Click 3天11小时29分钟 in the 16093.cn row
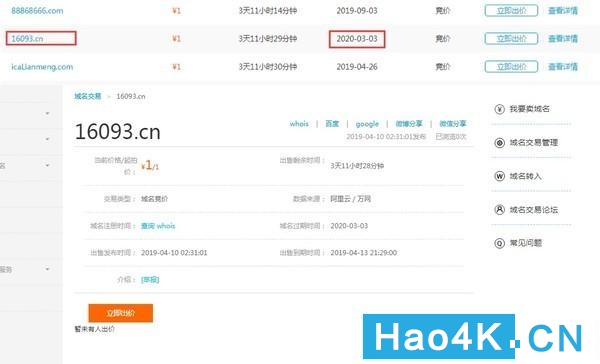The width and height of the screenshot is (600, 364). coord(268,39)
